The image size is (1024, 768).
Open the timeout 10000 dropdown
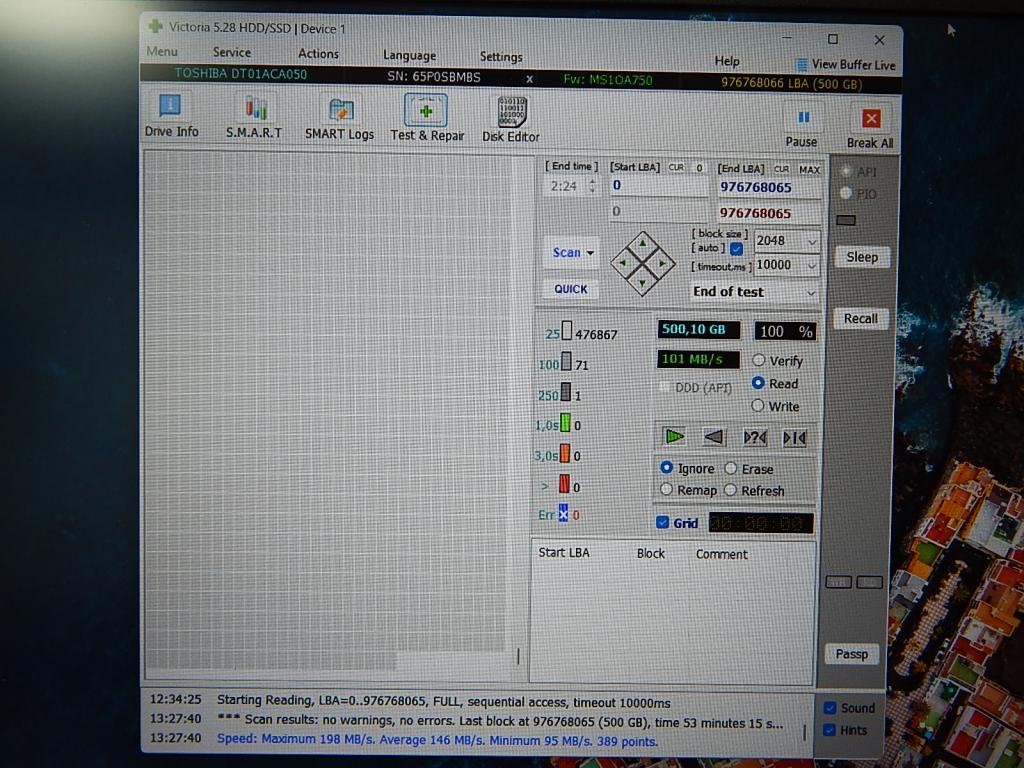click(x=811, y=266)
